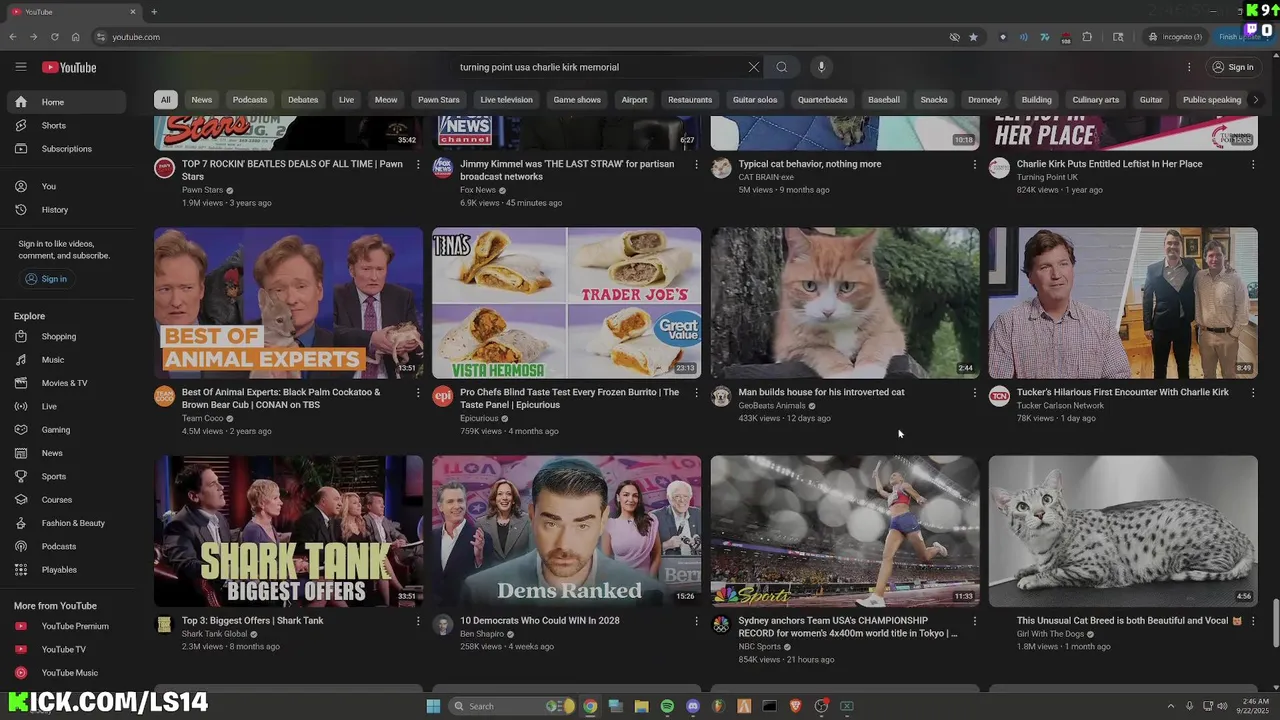Open Playables in Explore section
The width and height of the screenshot is (1280, 720).
(x=66, y=570)
